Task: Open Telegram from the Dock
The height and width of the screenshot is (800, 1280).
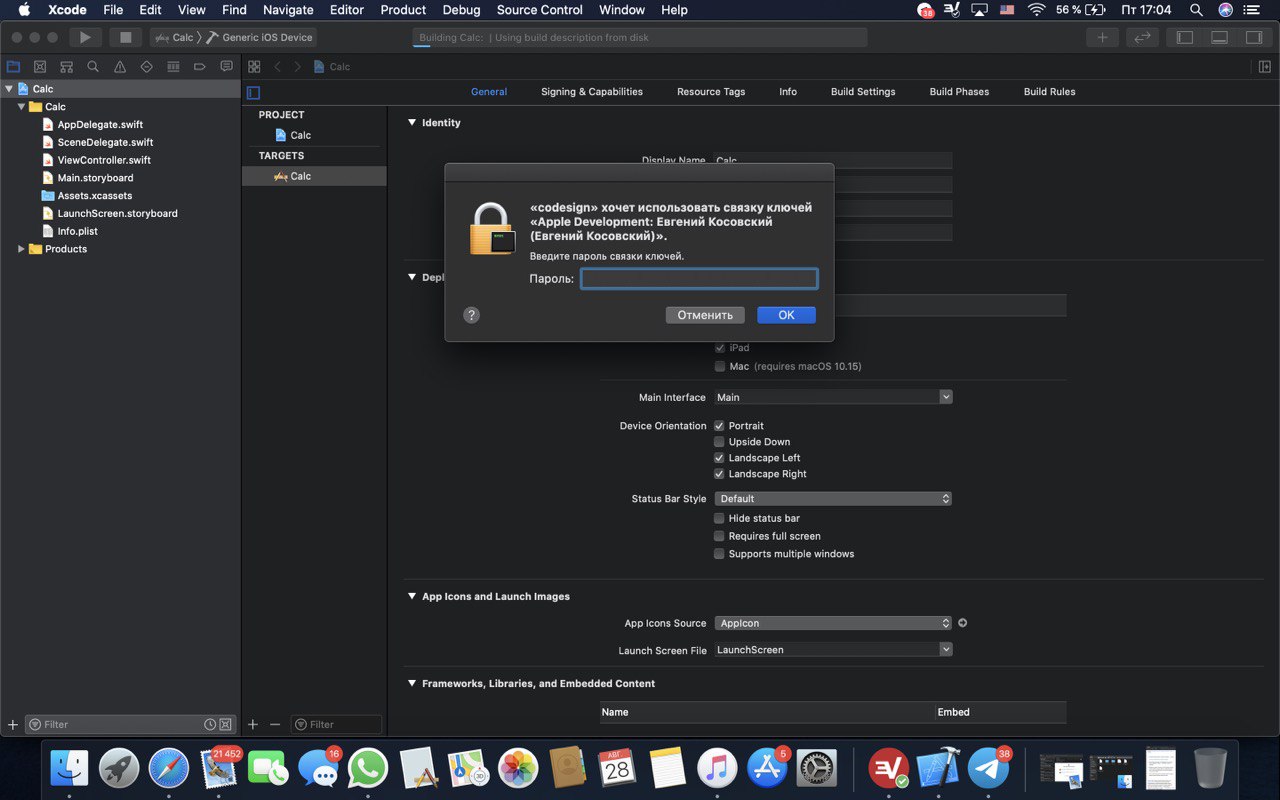Action: (x=990, y=769)
